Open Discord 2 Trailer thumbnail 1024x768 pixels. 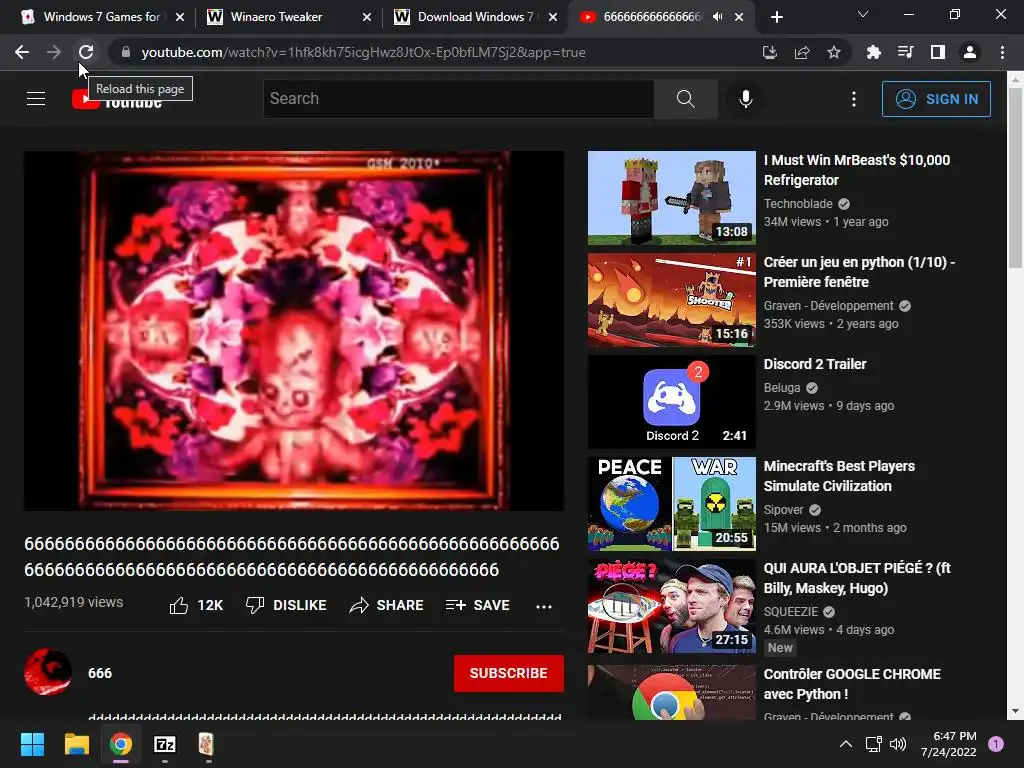click(671, 402)
